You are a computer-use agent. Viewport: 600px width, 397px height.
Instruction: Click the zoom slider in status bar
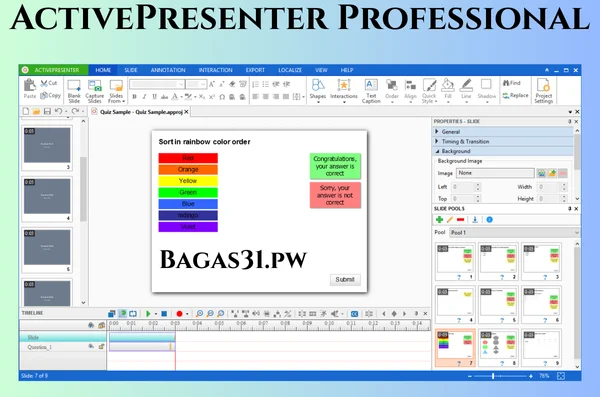[x=493, y=376]
